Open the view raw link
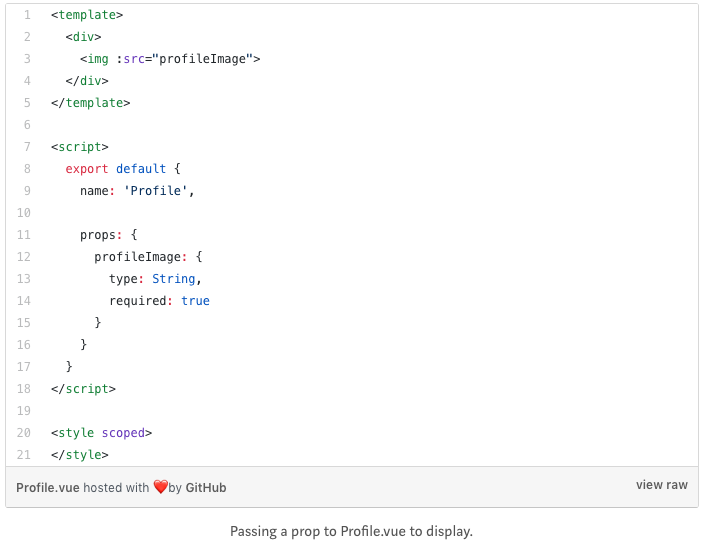707x541 pixels. pos(661,485)
